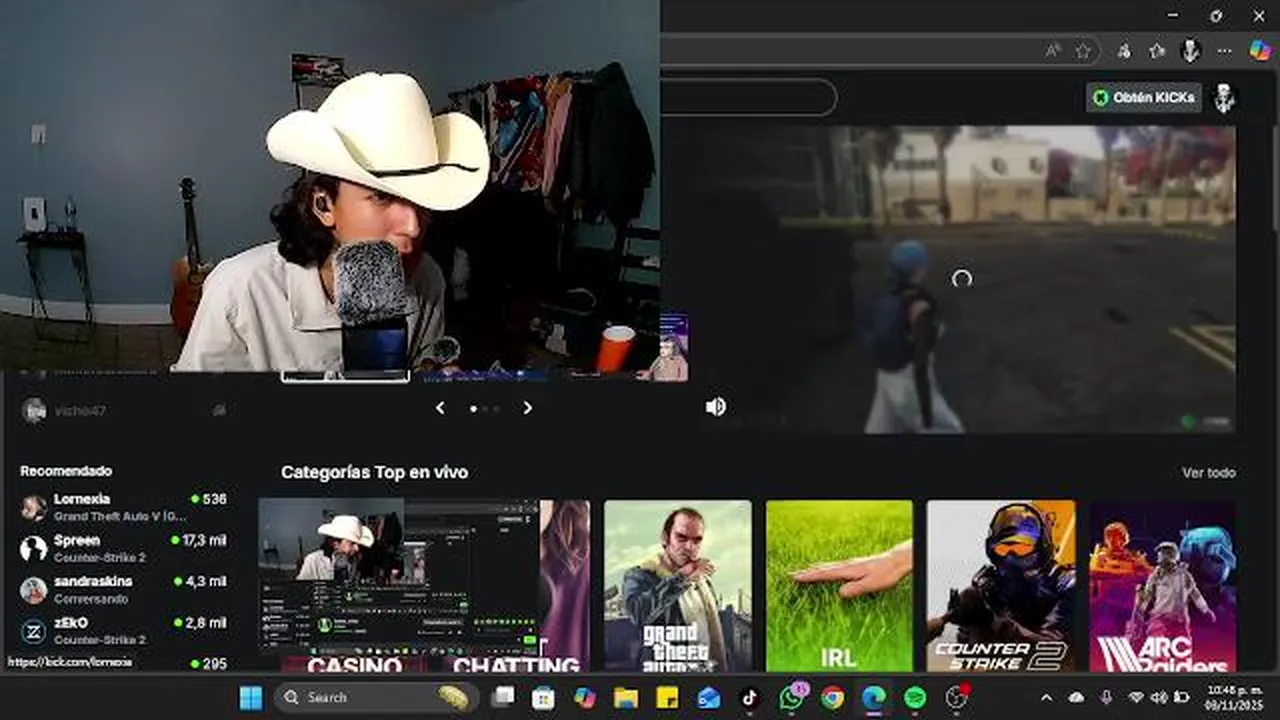Click zEkO channel avatar
Viewport: 1280px width, 720px height.
click(x=34, y=631)
